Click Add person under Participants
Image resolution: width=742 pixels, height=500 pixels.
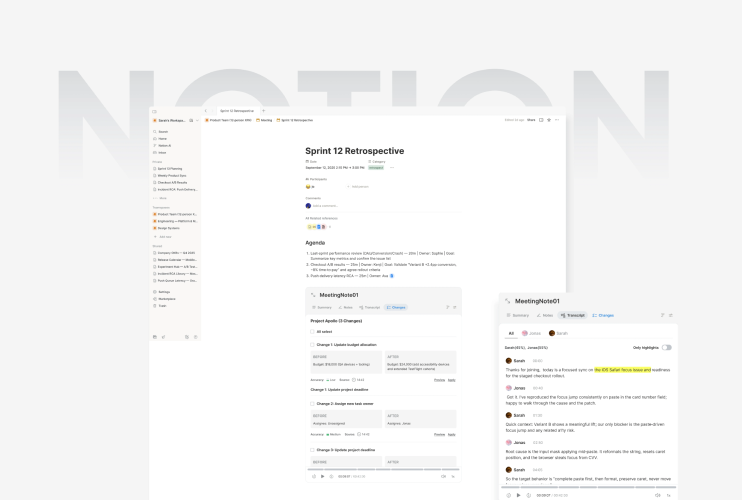coord(358,187)
